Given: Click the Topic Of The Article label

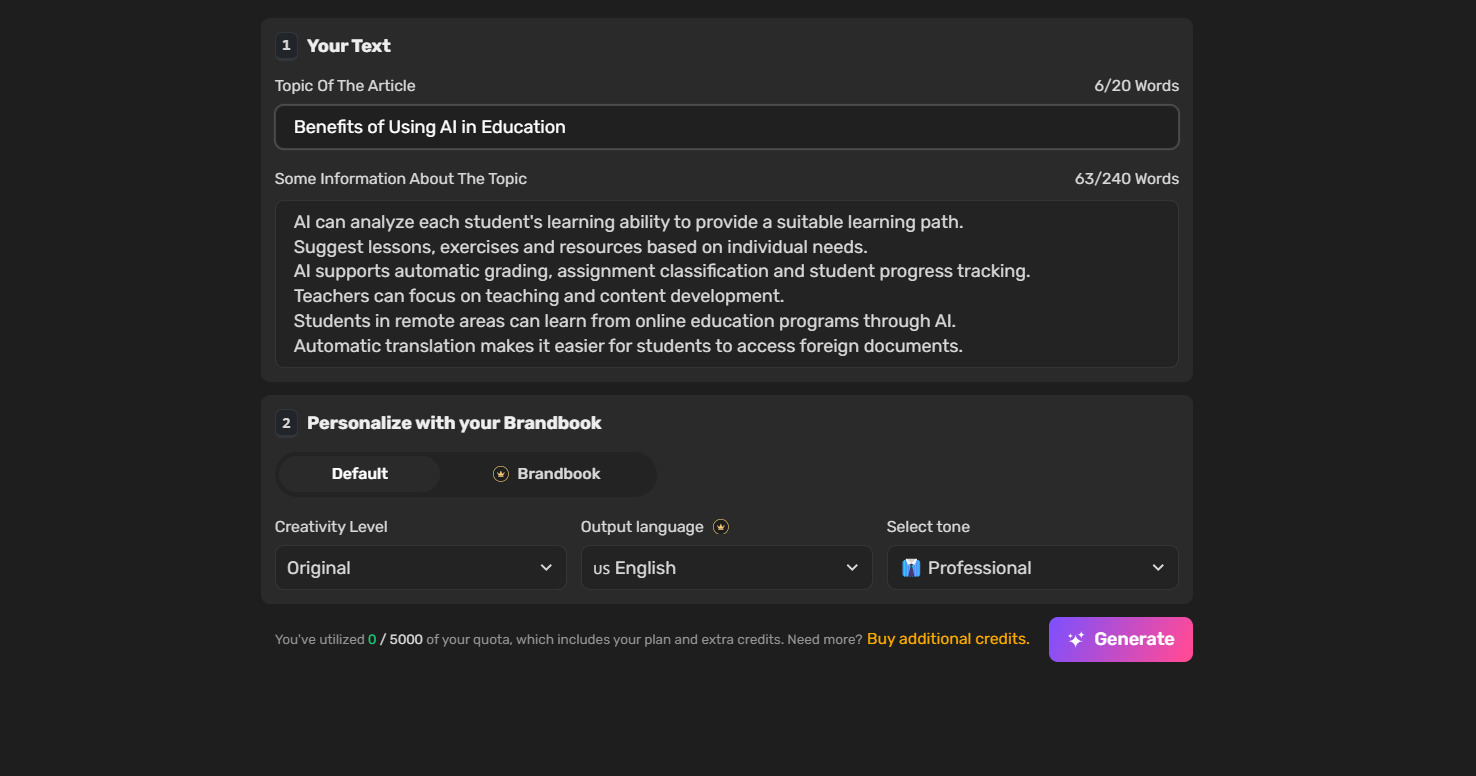Looking at the screenshot, I should [345, 86].
